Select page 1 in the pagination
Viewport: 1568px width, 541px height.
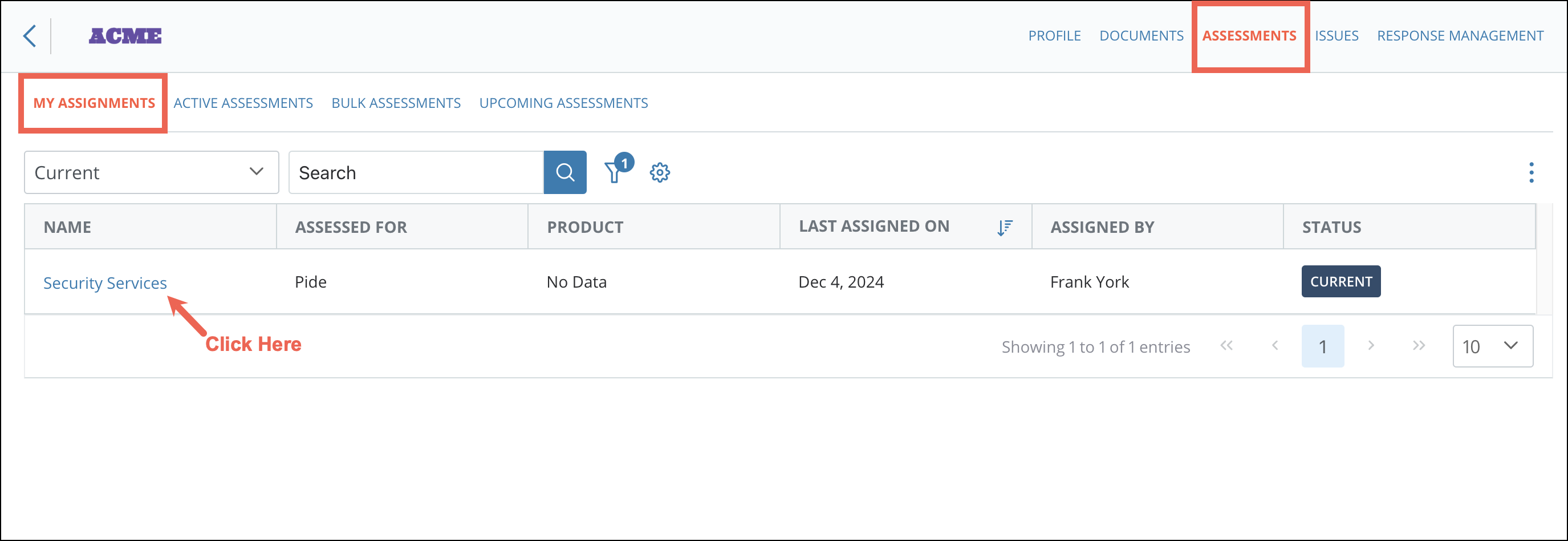coord(1323,345)
